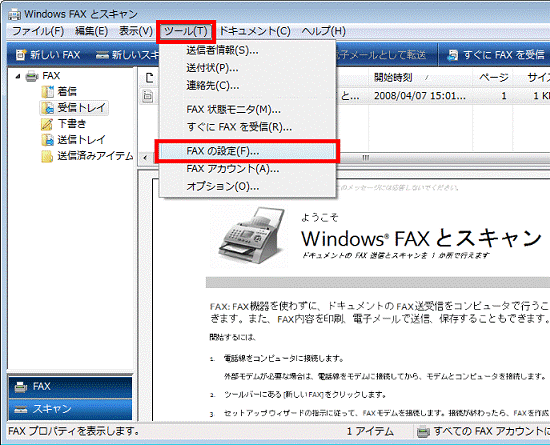Screen dimensions: 550x445
Task: Click the 新しいスキャン toolbar button
Action: [128, 55]
